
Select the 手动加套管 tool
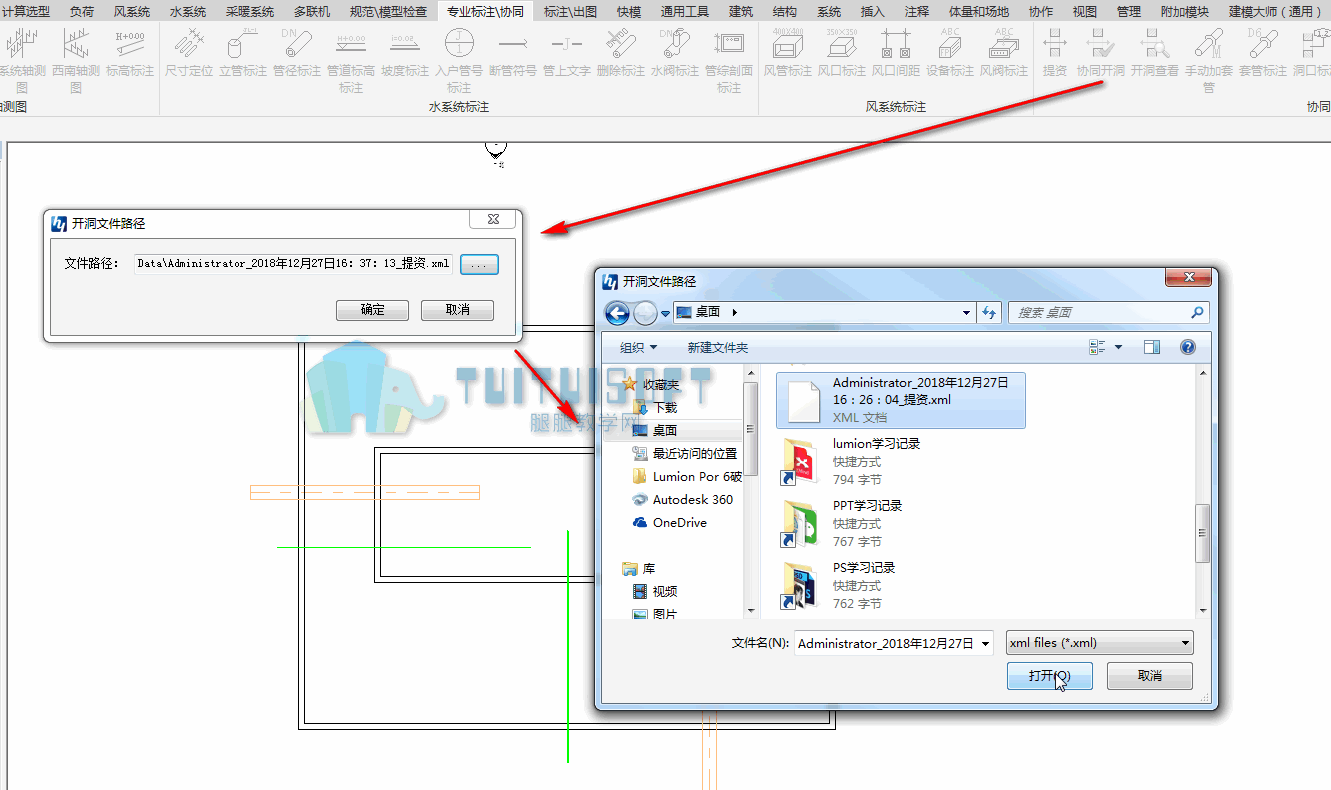click(1209, 58)
